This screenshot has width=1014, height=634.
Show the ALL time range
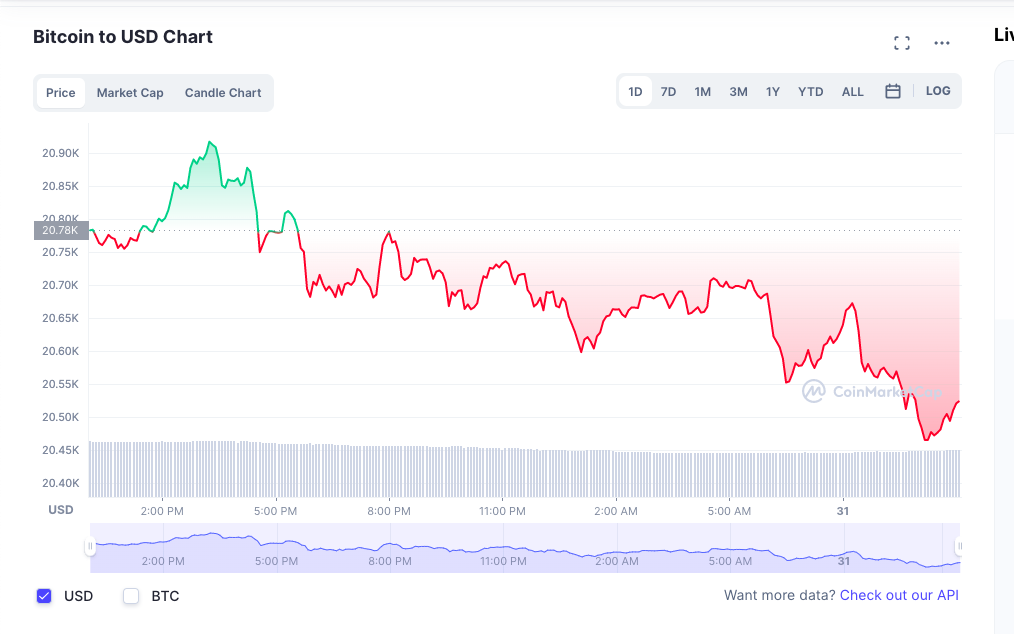click(x=852, y=92)
